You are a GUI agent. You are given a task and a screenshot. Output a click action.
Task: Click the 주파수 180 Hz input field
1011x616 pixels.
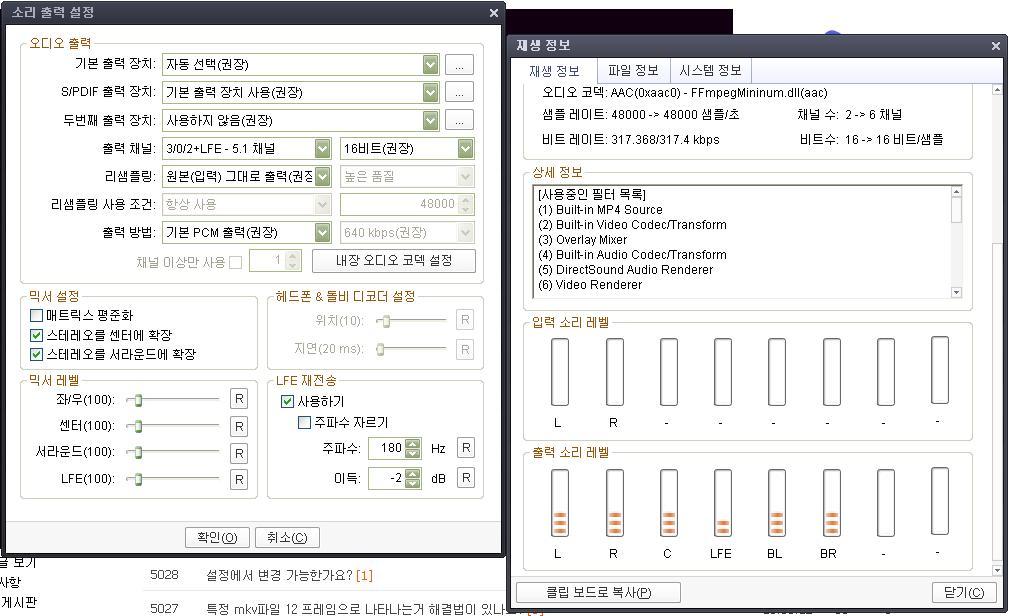(387, 448)
